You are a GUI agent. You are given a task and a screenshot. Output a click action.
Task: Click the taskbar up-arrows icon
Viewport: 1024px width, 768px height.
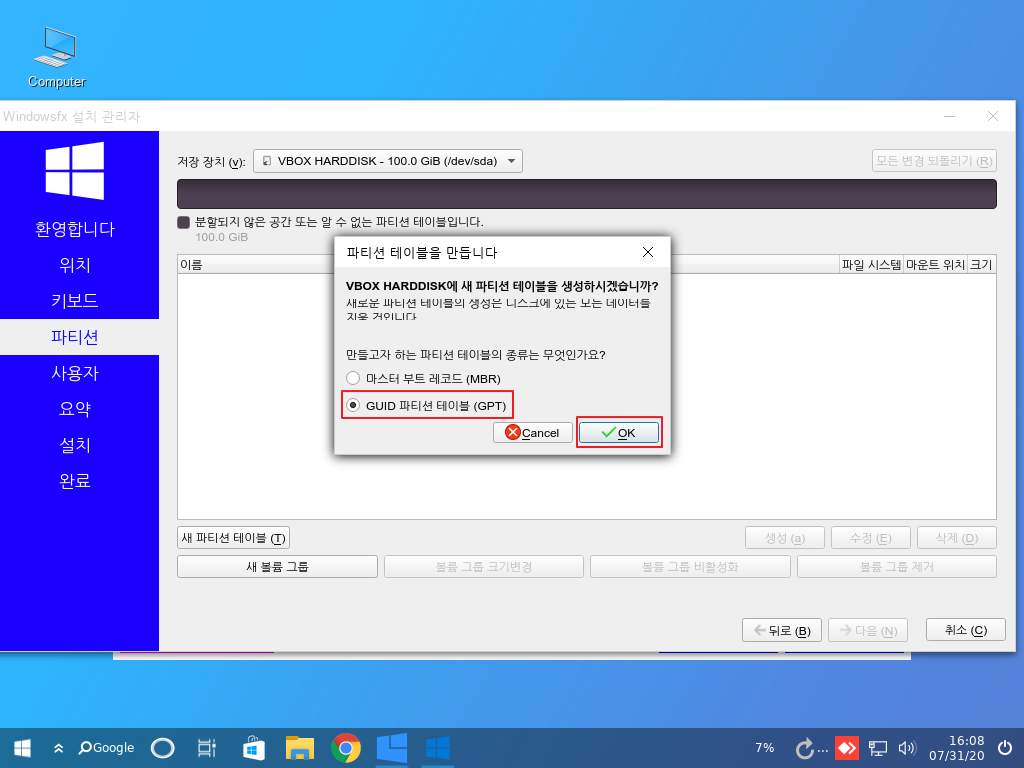tap(58, 748)
